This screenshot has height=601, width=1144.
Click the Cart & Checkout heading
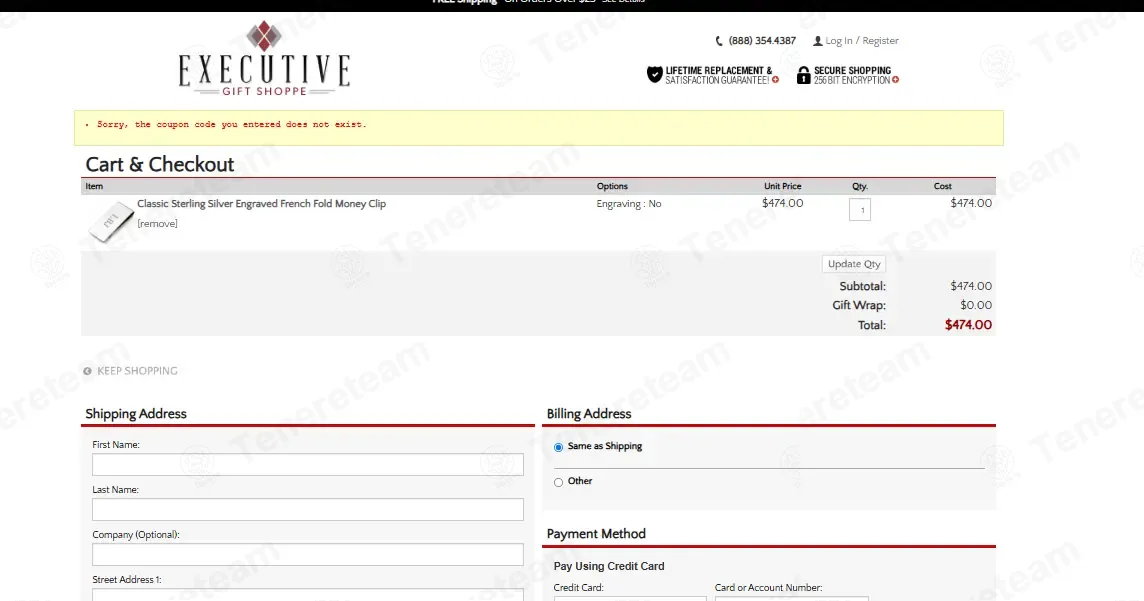160,164
